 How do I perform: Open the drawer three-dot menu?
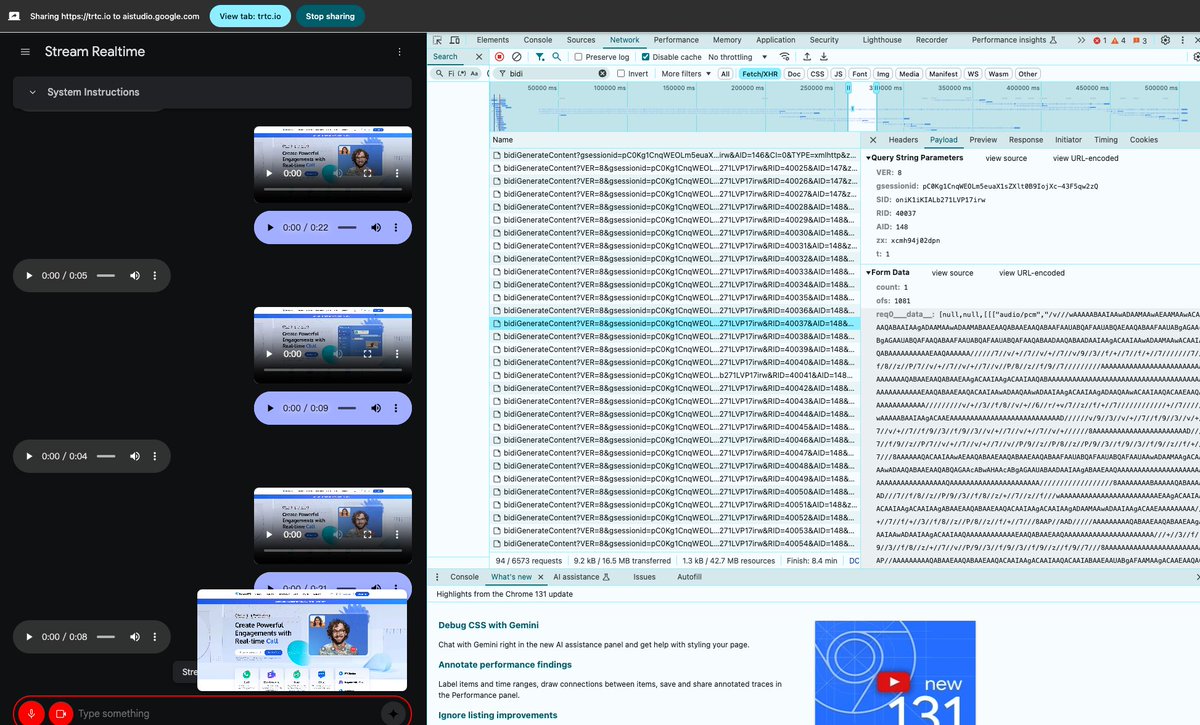pos(437,577)
